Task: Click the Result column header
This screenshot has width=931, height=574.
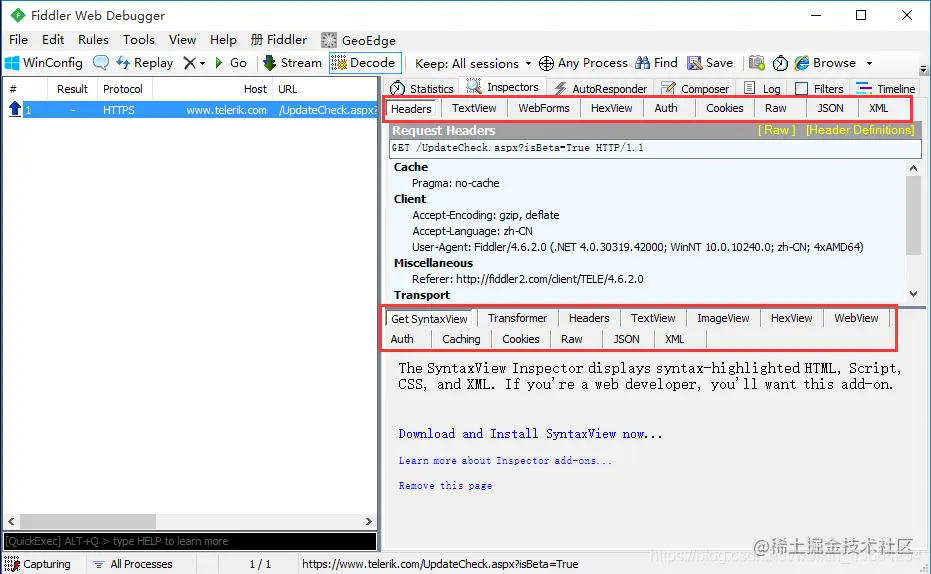Action: [x=72, y=89]
